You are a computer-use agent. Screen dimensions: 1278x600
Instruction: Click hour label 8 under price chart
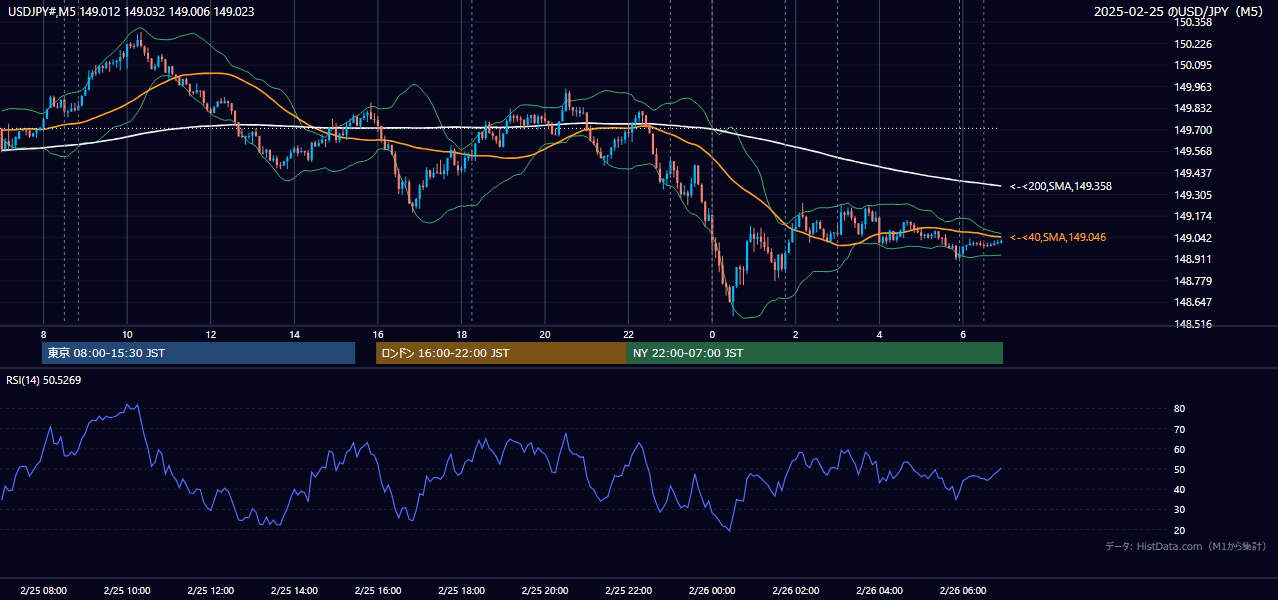tap(43, 334)
